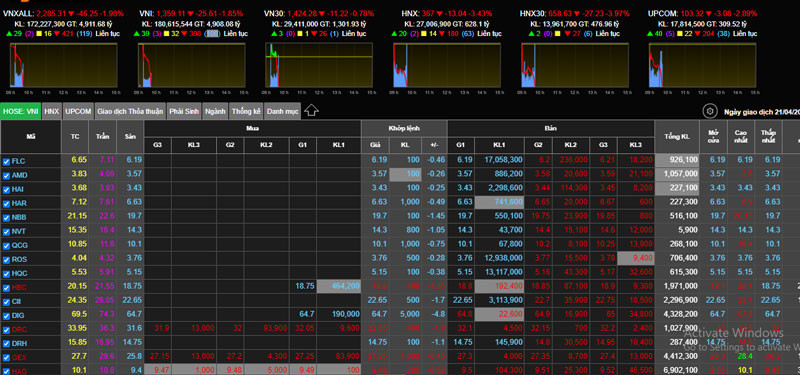This screenshot has width=800, height=375.
Task: Open the Danh mục tab
Action: tap(283, 111)
